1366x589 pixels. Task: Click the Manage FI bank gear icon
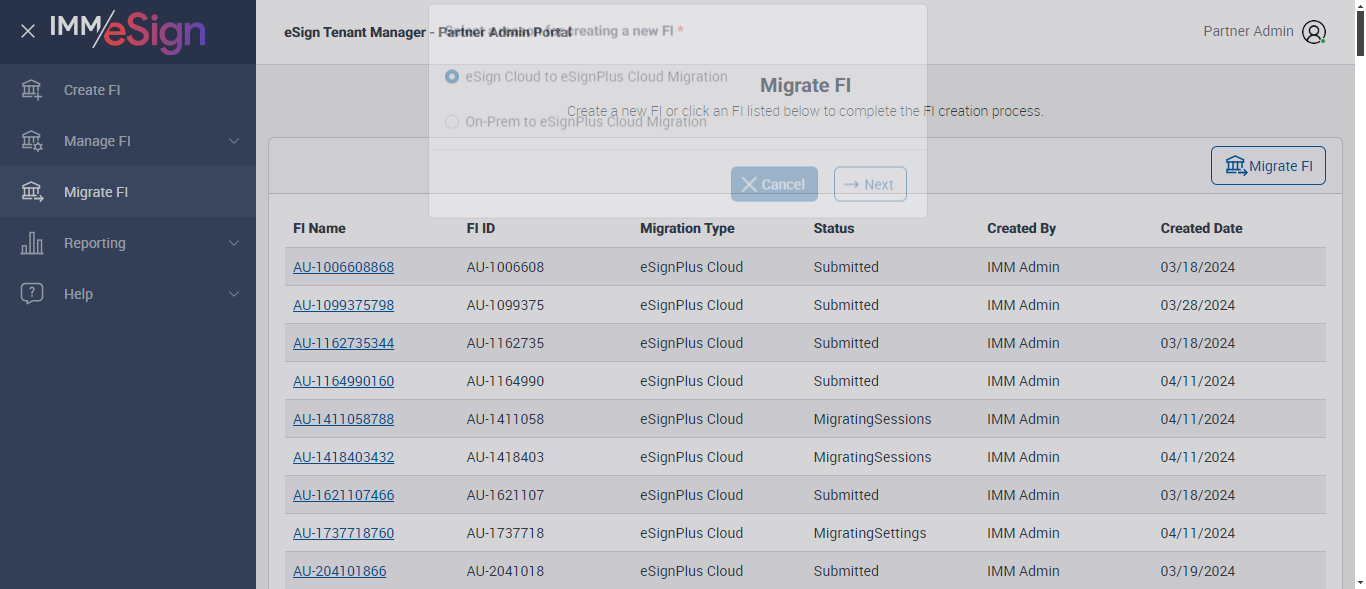(32, 141)
